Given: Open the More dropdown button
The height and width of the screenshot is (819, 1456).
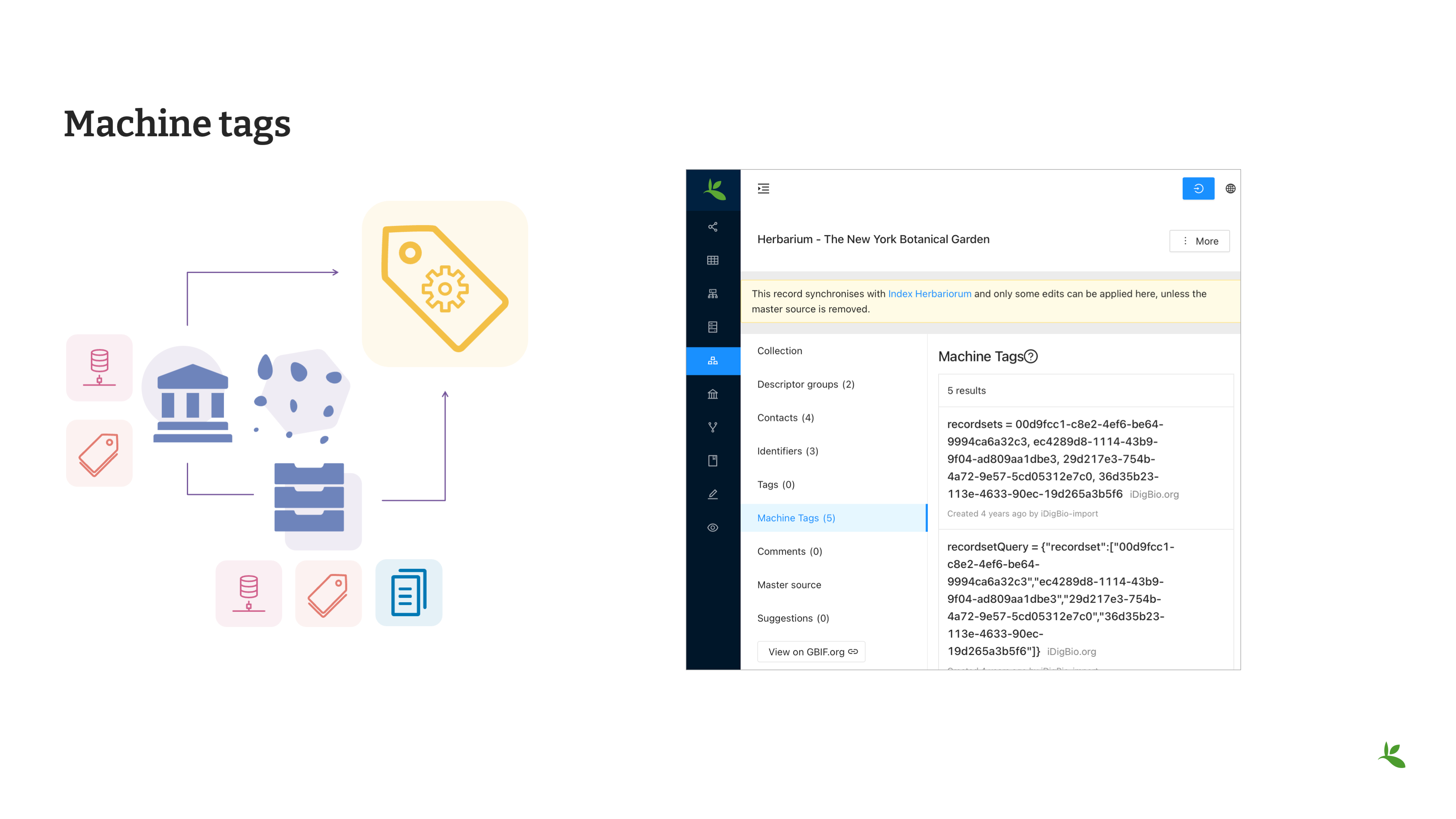Looking at the screenshot, I should (x=1199, y=241).
